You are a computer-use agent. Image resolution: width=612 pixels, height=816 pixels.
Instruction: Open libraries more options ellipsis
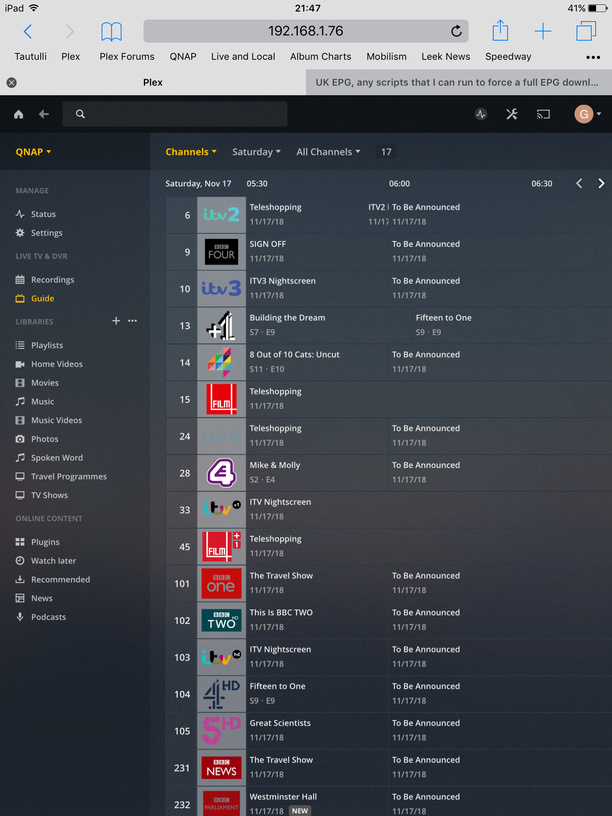(133, 321)
